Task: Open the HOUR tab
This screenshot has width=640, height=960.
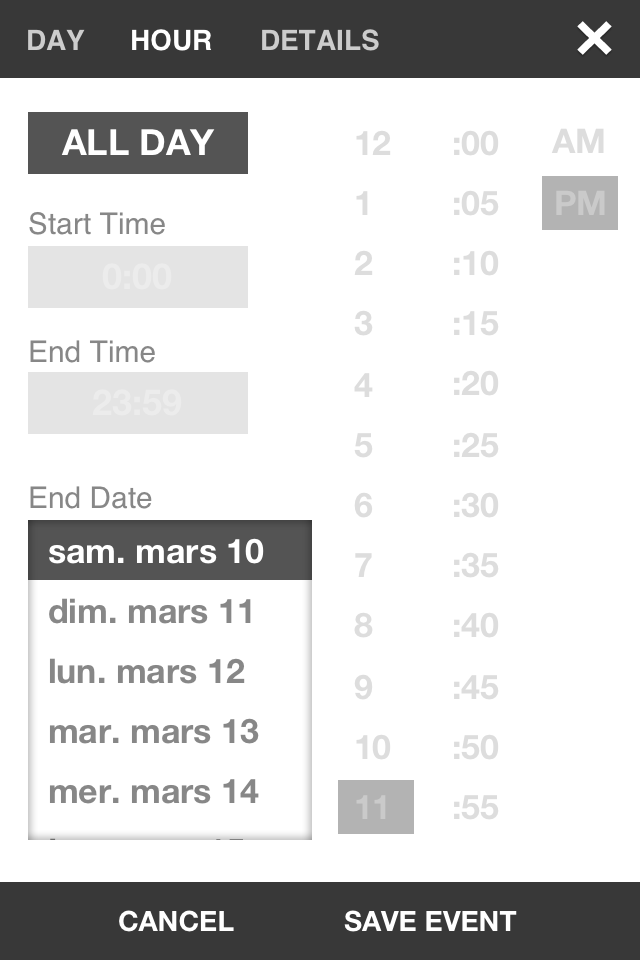Action: point(171,40)
